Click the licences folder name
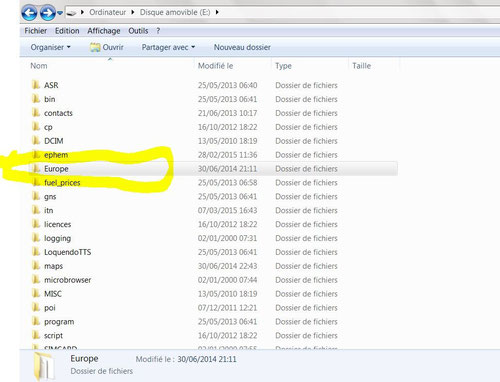 (57, 224)
